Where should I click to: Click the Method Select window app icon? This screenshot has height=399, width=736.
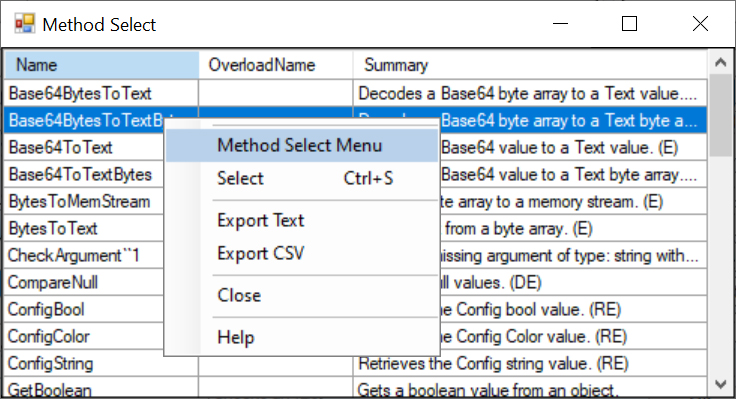[24, 24]
